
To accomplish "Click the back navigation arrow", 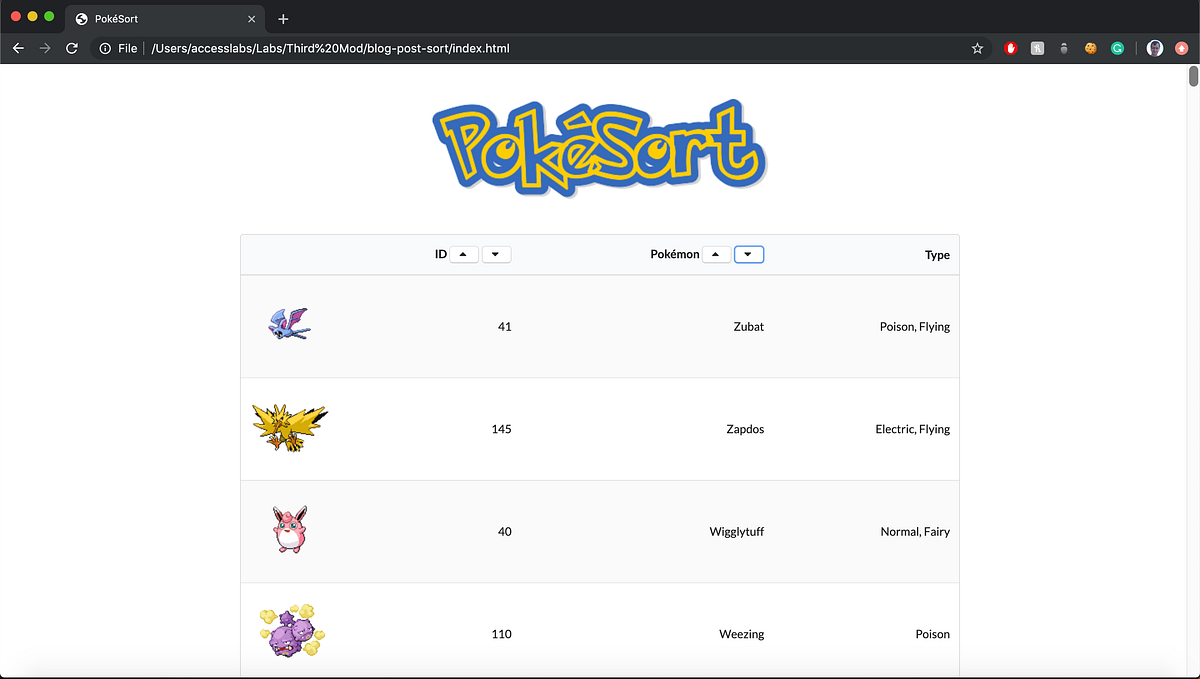I will [17, 47].
